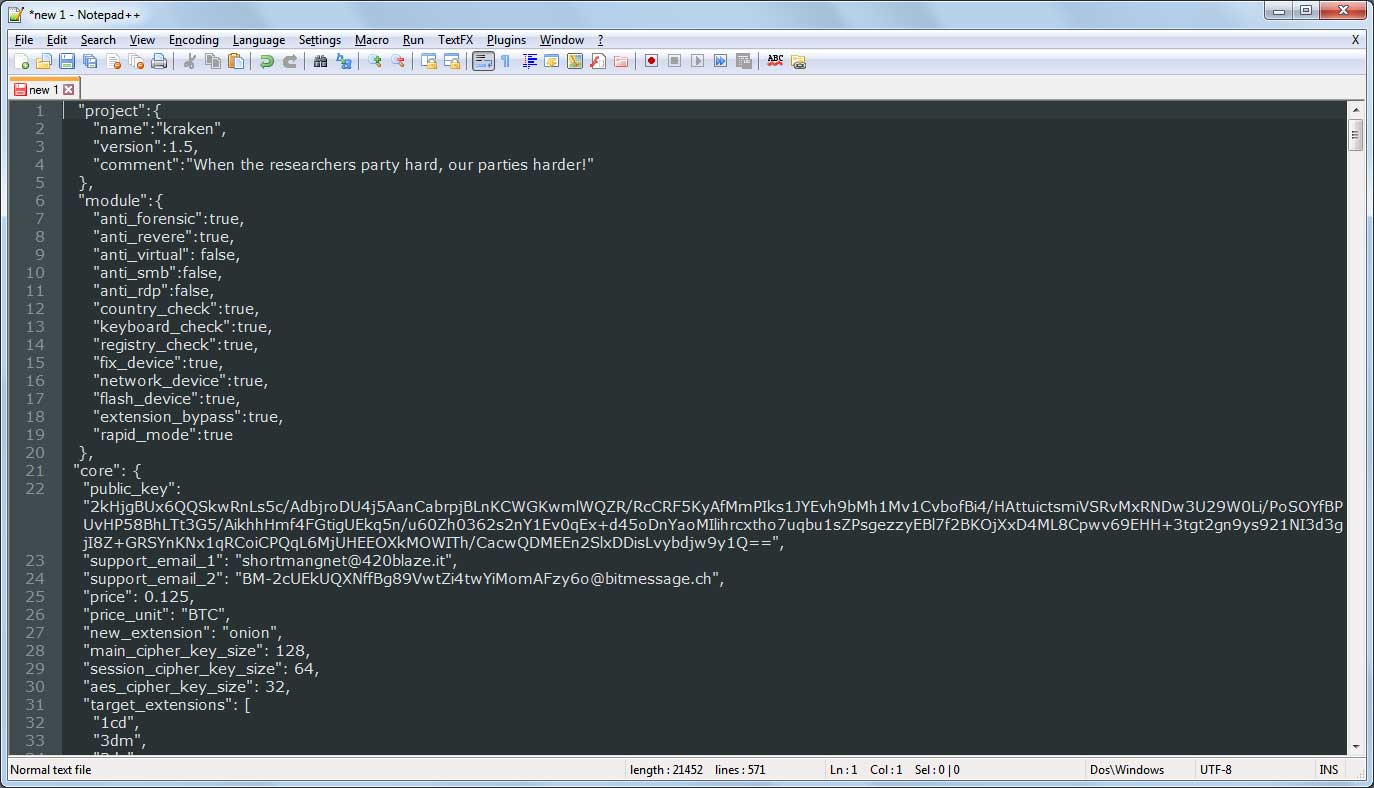This screenshot has width=1374, height=788.
Task: Zoom in with the magnifier plus icon
Action: tap(374, 61)
